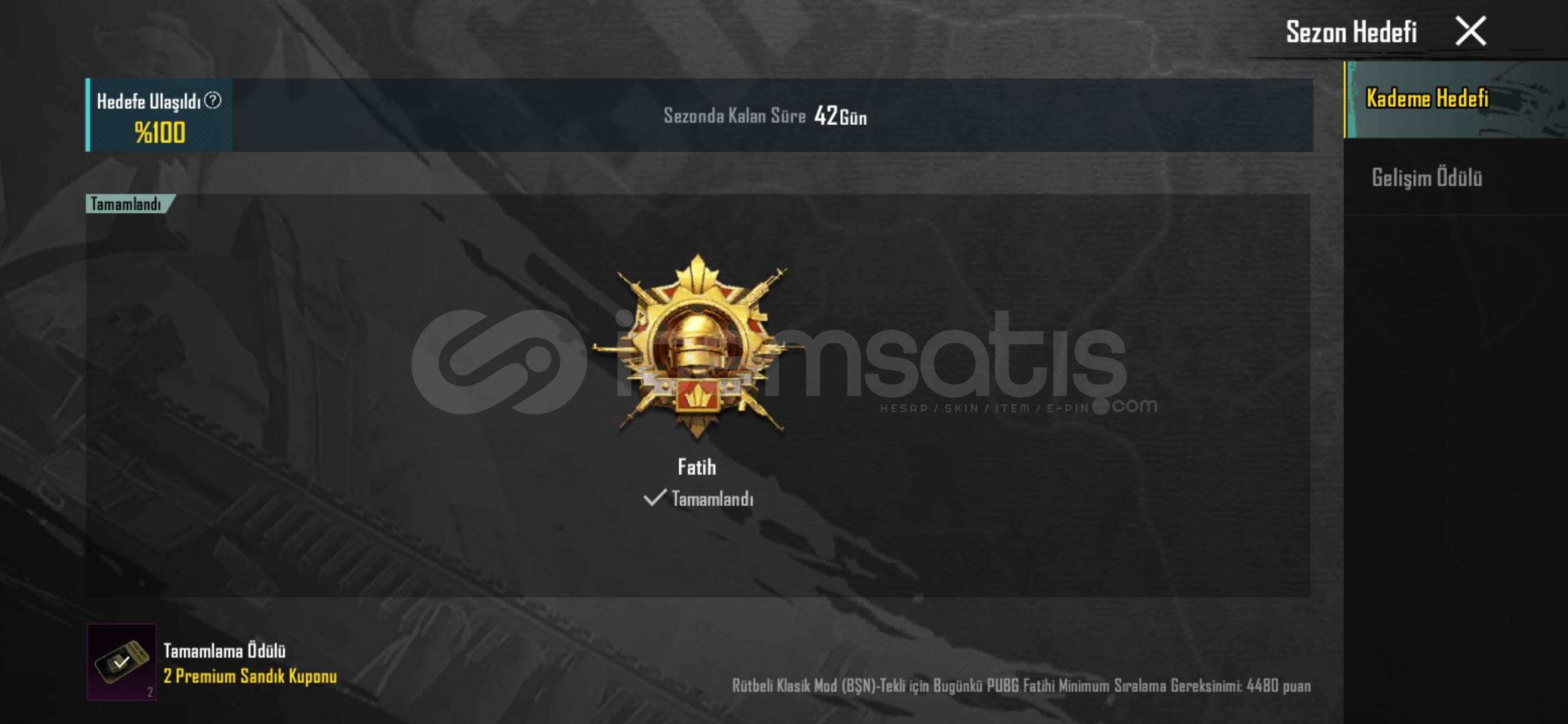Select the Tamamlama Ödülü heading
The image size is (1568, 724).
pyautogui.click(x=224, y=651)
